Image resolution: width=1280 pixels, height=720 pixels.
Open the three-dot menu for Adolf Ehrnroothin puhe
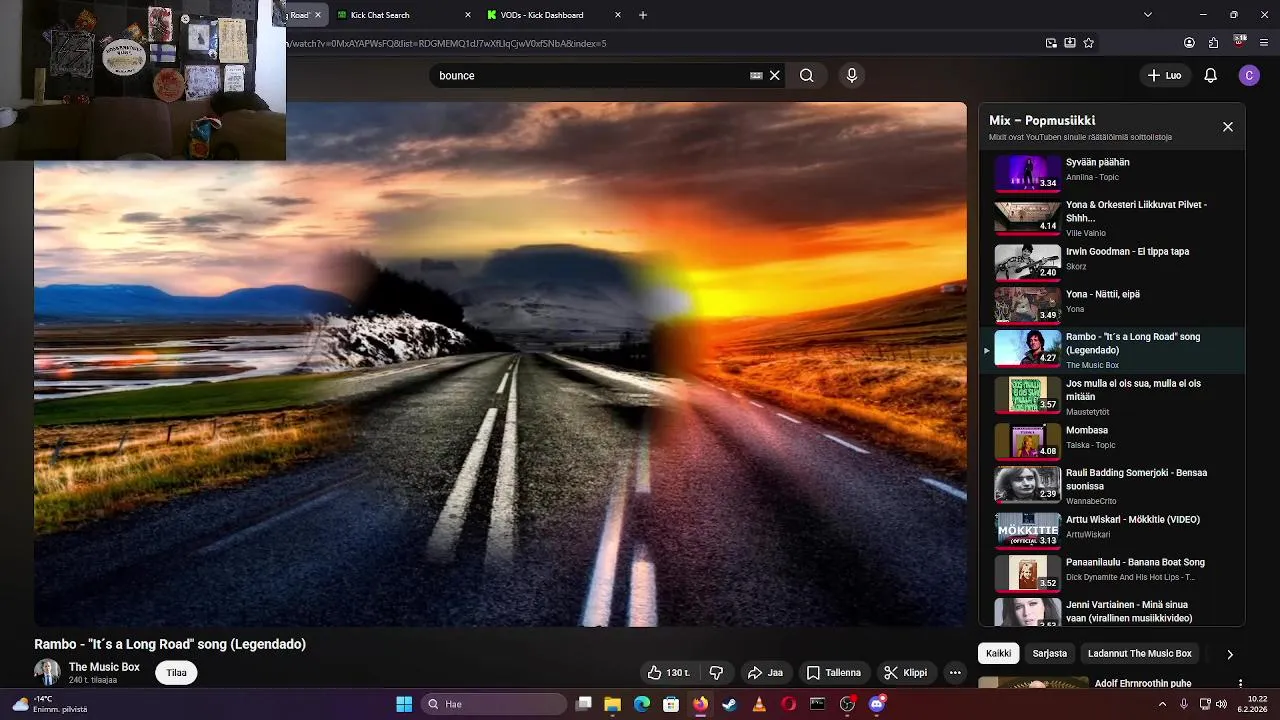coord(1240,684)
